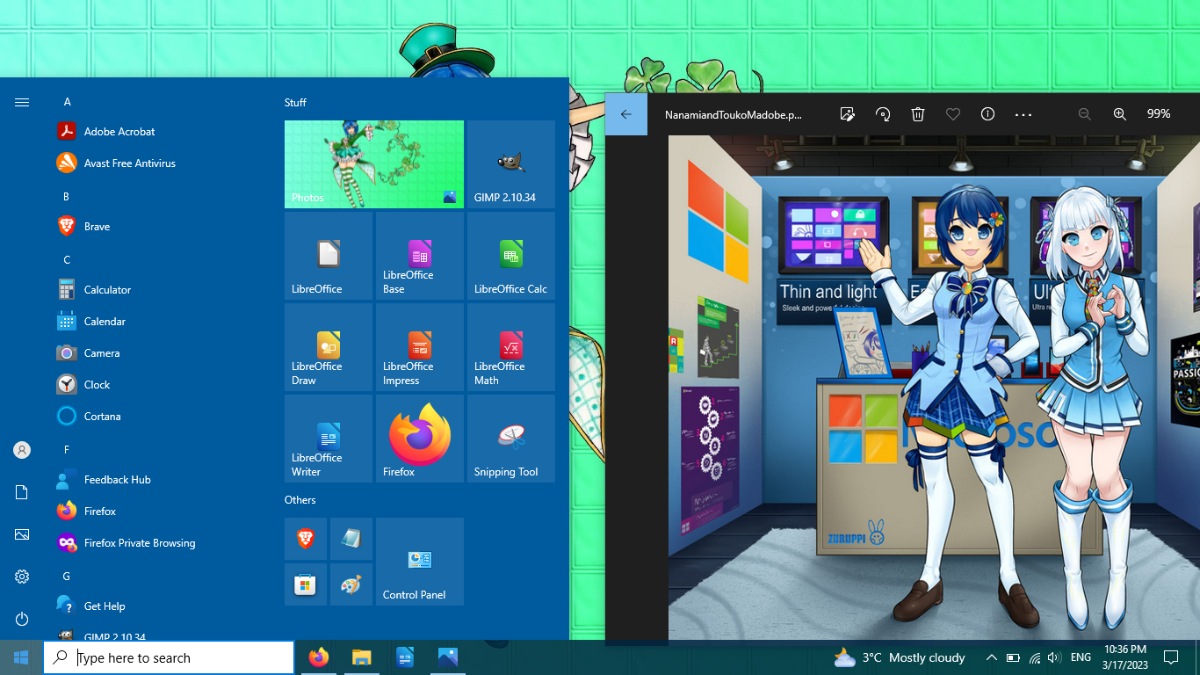The height and width of the screenshot is (675, 1200).
Task: Launch the LibreOffice Calc tile
Action: (x=511, y=256)
